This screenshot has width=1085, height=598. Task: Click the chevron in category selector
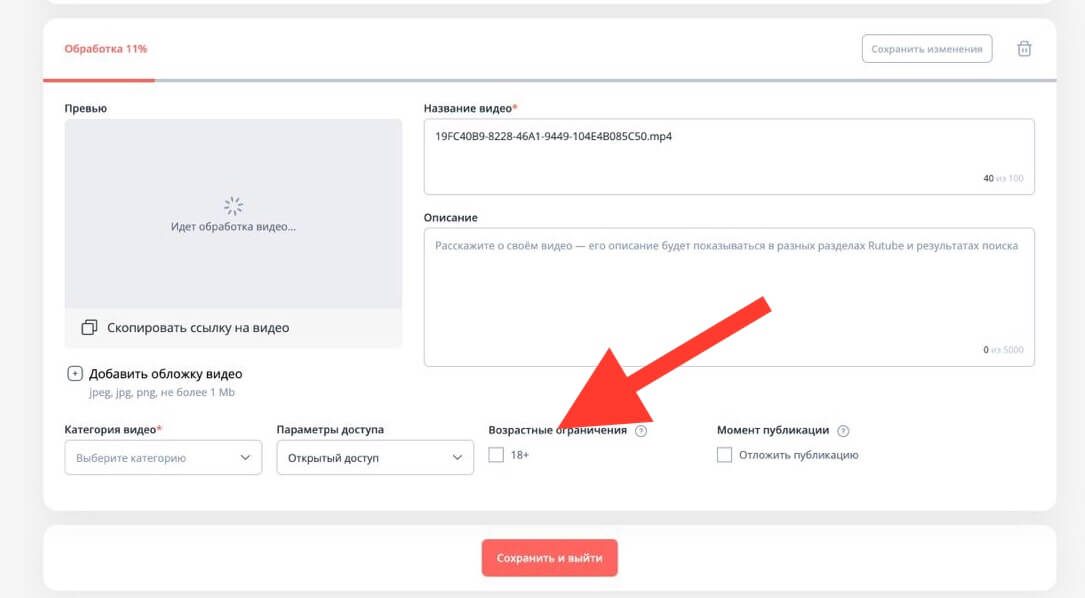click(x=246, y=458)
